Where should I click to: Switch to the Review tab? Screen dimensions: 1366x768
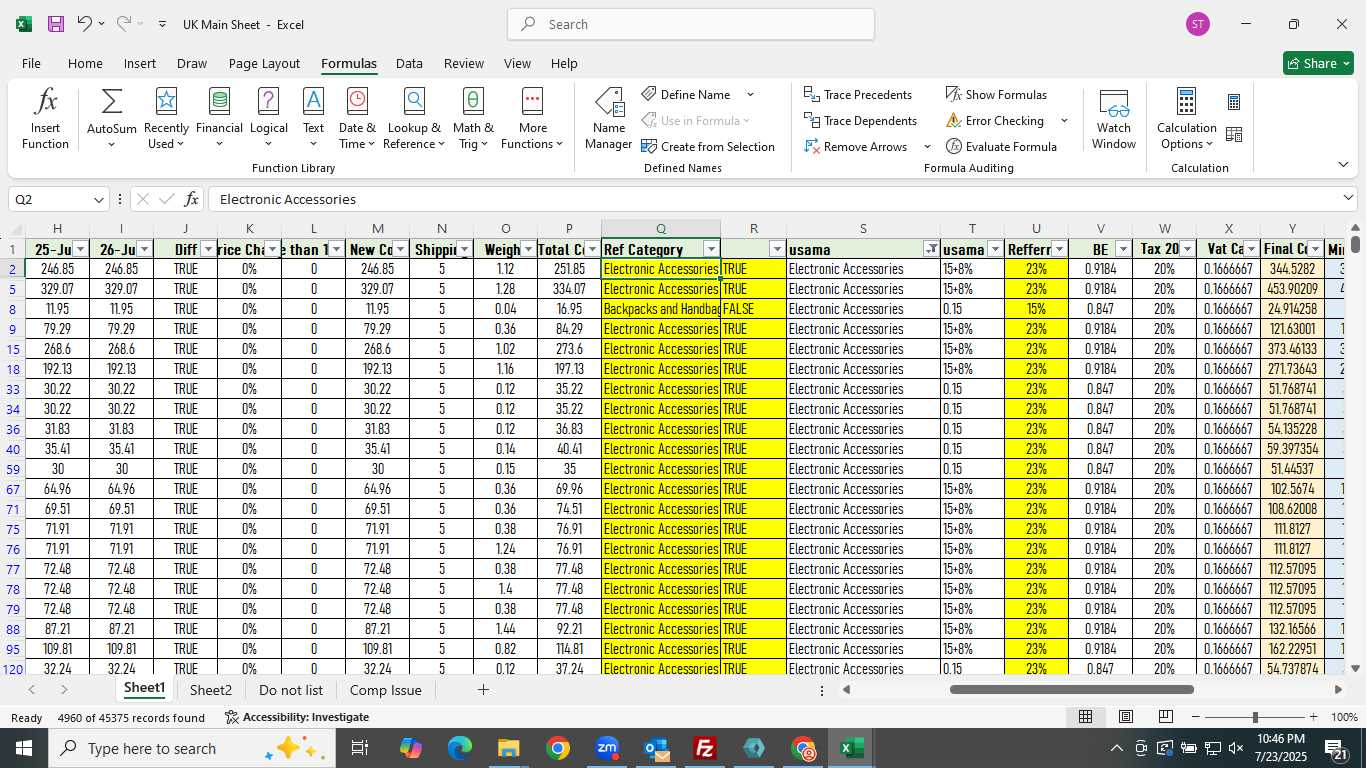tap(464, 63)
